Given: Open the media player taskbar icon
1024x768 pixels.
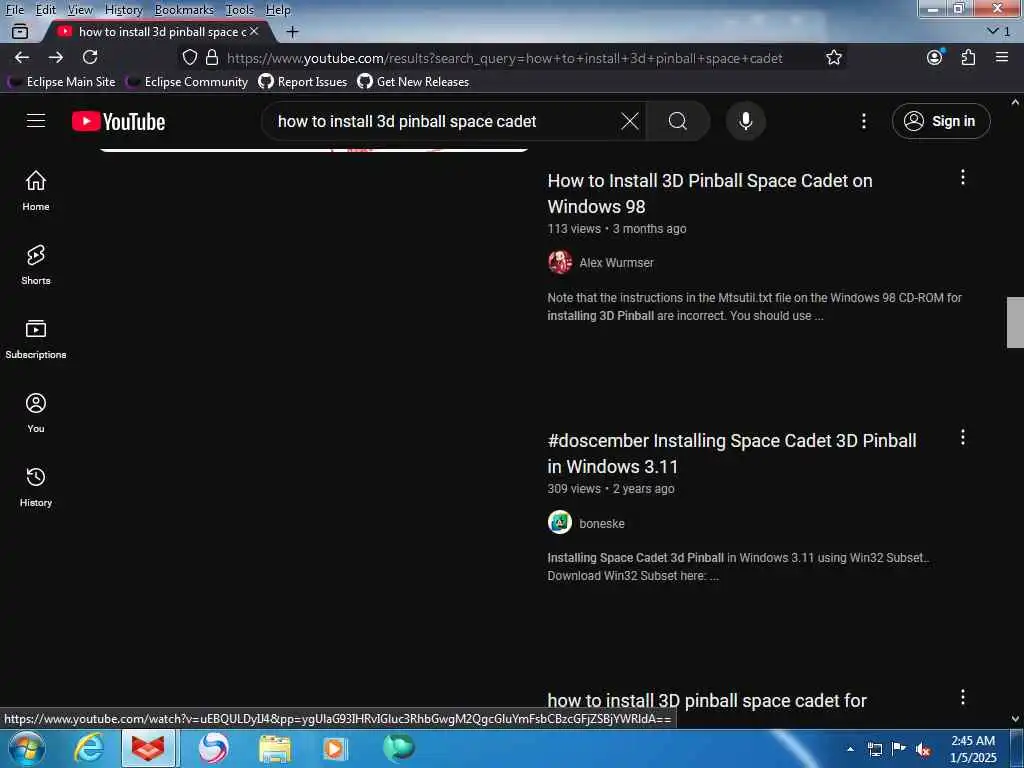Looking at the screenshot, I should coord(335,748).
